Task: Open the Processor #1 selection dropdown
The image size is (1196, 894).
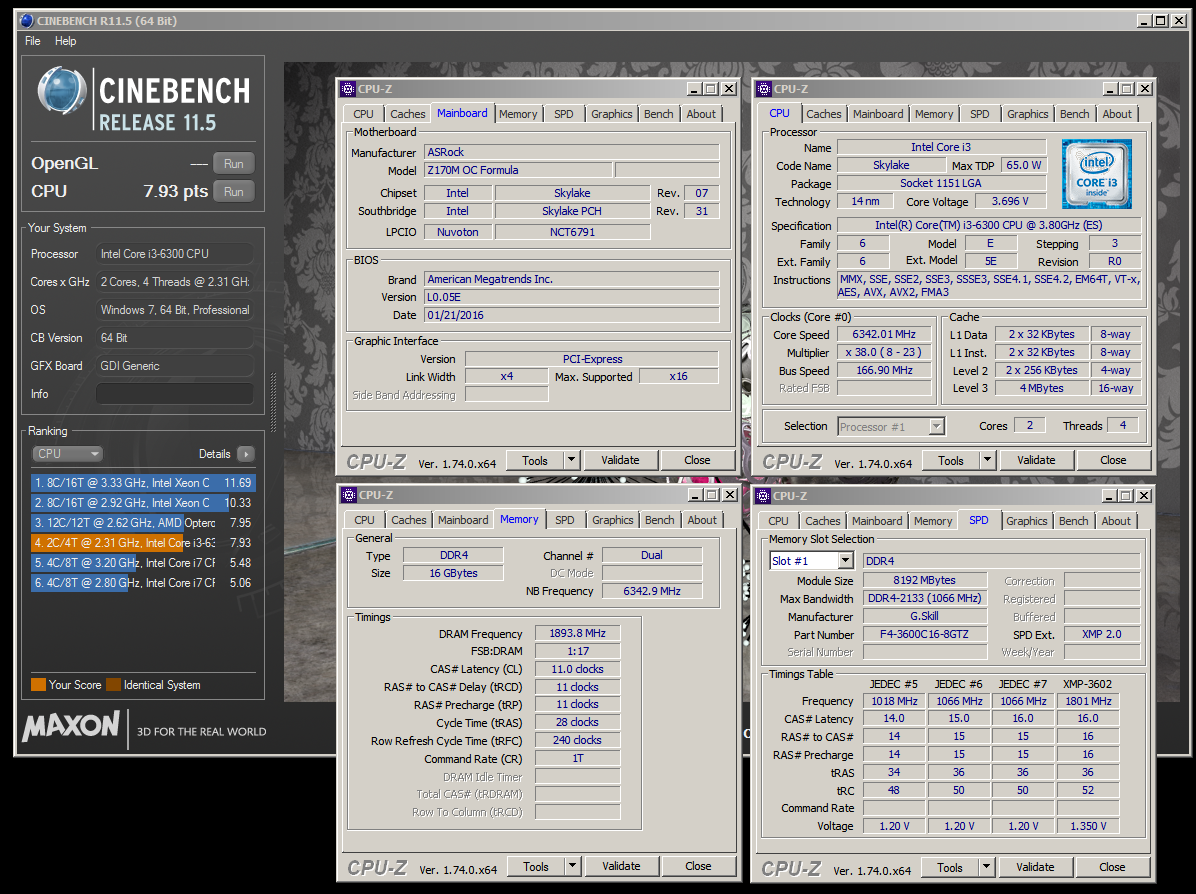Action: pos(937,426)
